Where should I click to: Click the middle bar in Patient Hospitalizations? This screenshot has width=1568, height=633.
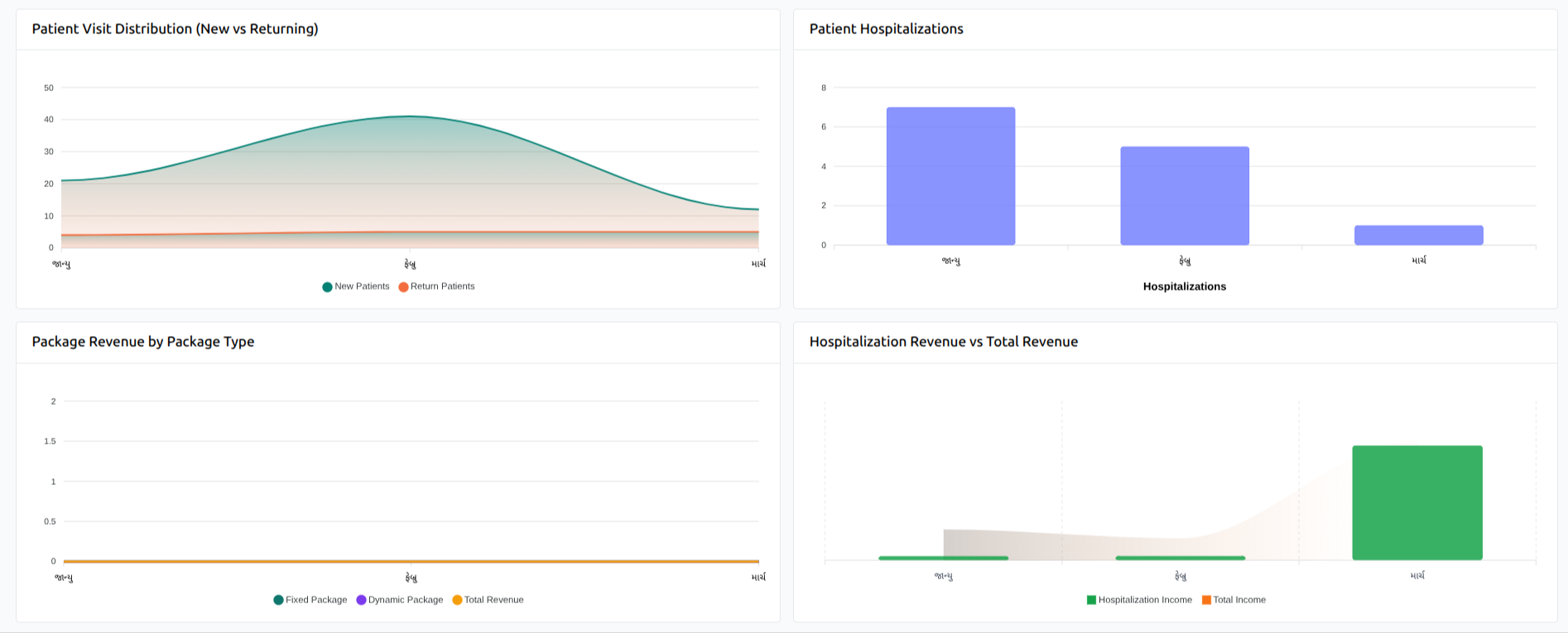click(1185, 196)
